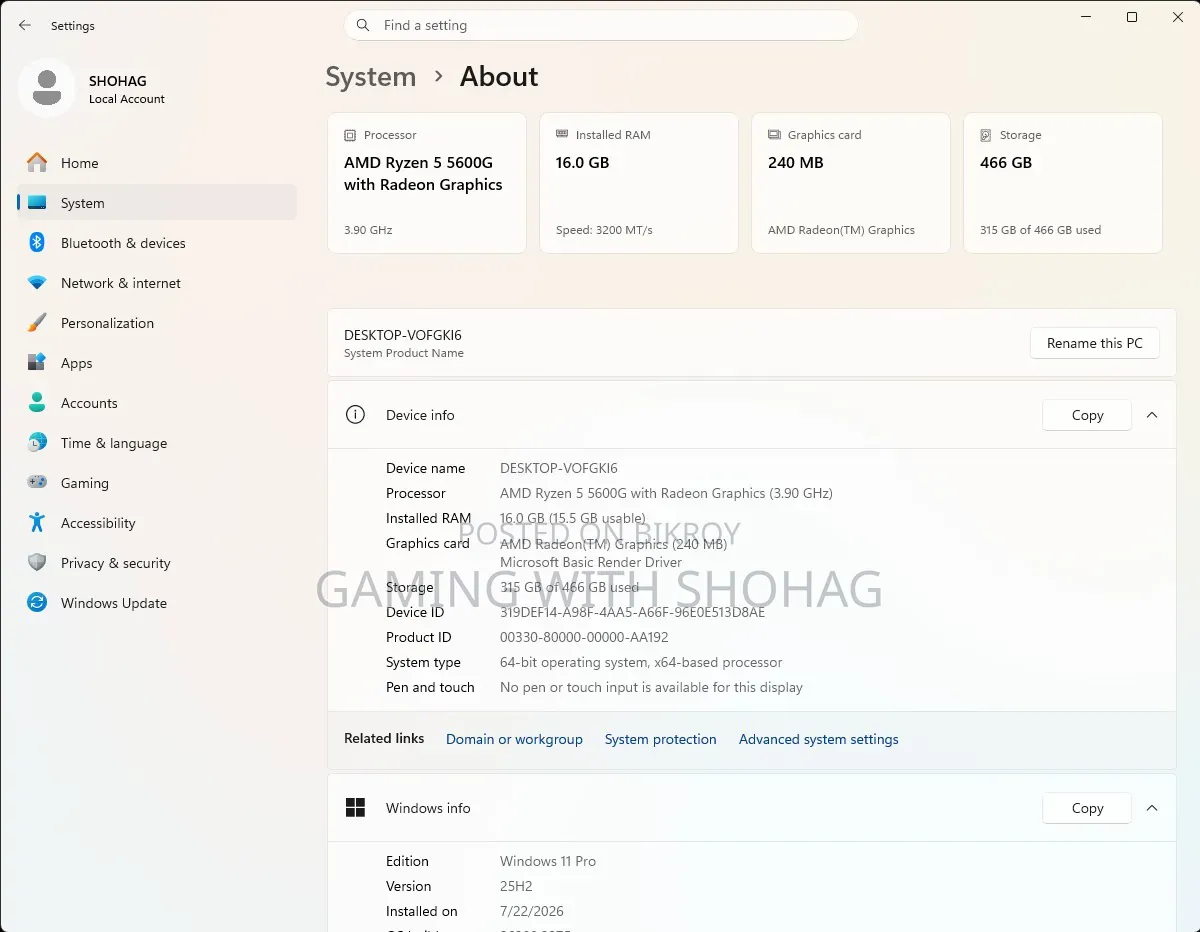
Task: Click the Apps icon in sidebar
Action: pos(37,362)
